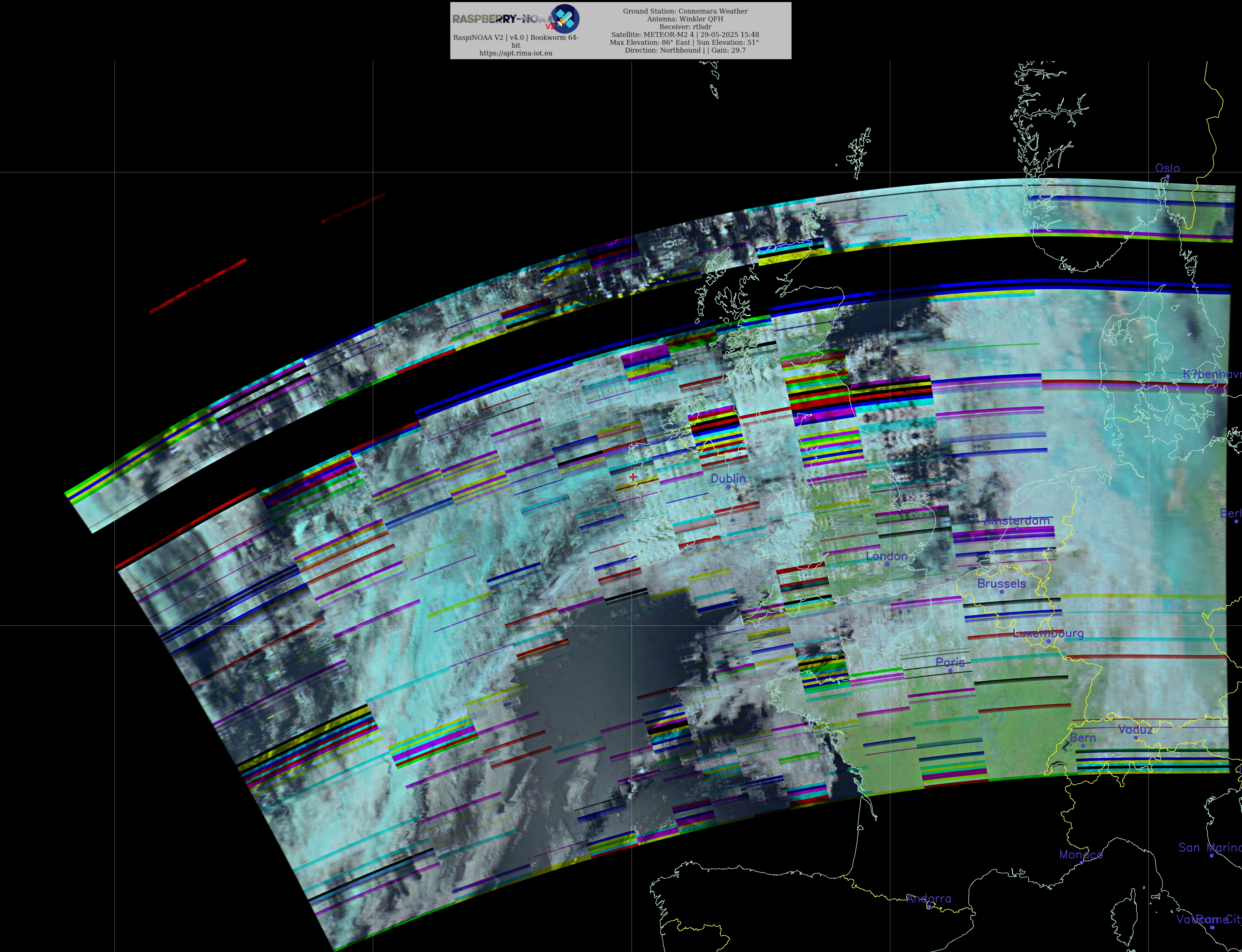Click the Bern city label
The height and width of the screenshot is (952, 1242).
click(1083, 738)
